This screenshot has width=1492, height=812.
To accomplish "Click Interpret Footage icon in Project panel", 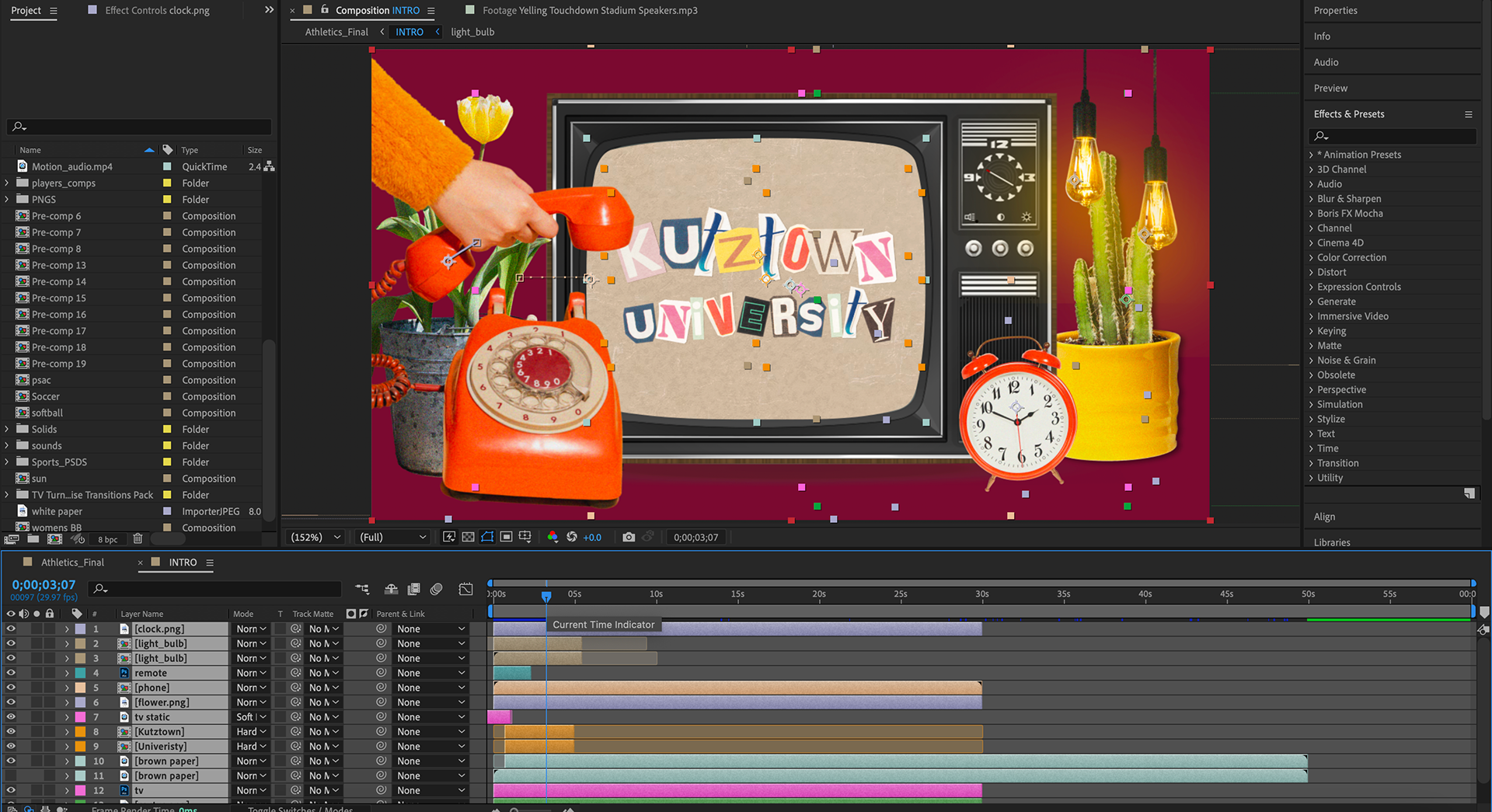I will coord(12,538).
